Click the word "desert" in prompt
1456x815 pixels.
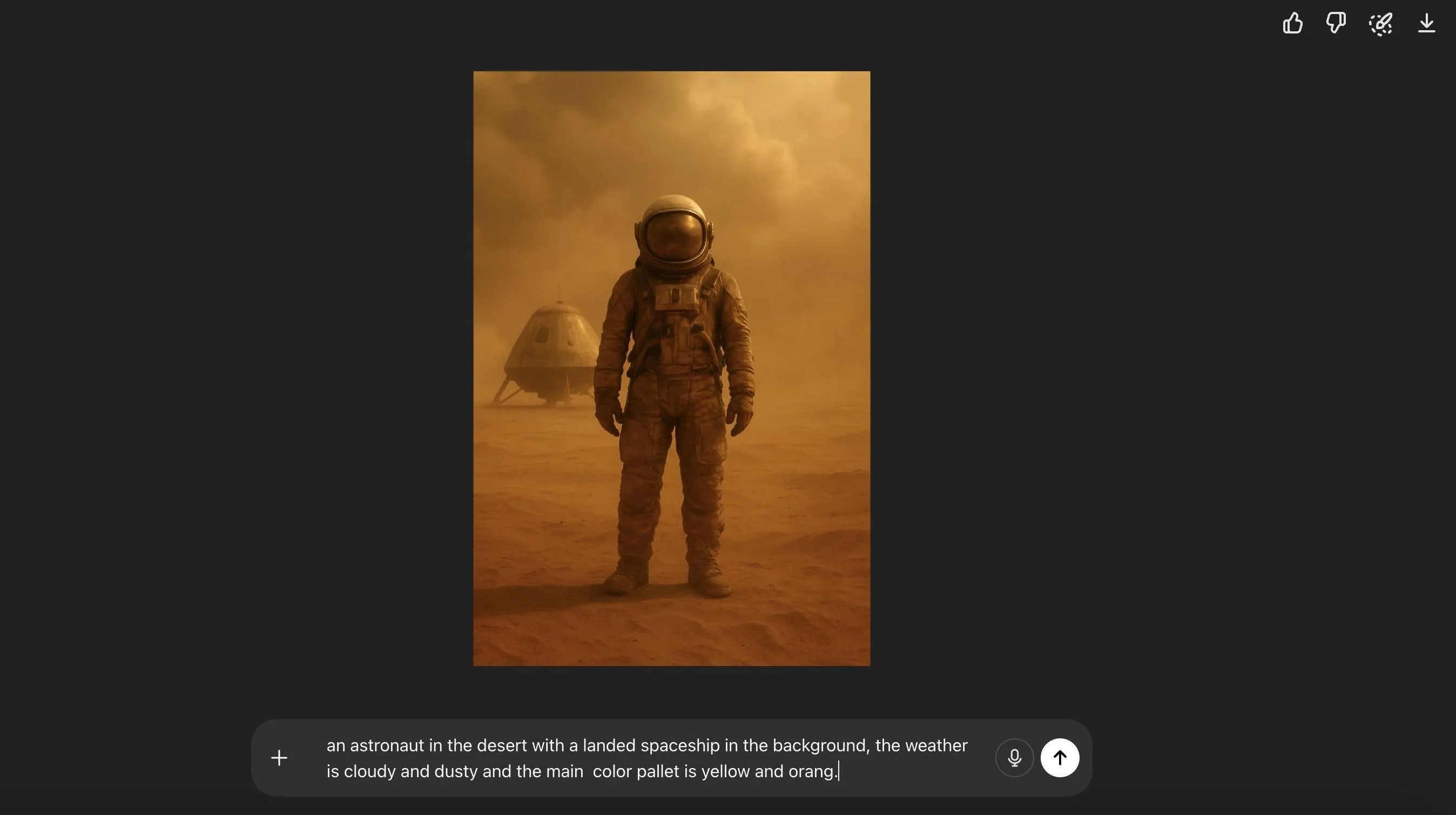click(x=501, y=745)
